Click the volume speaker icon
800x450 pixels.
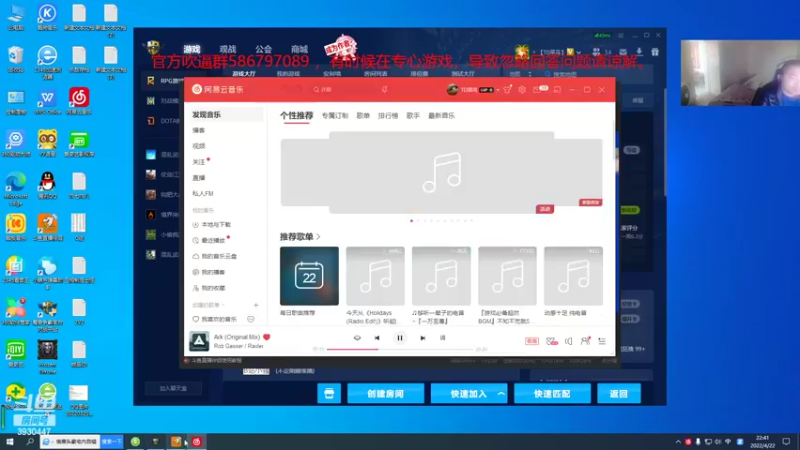pyautogui.click(x=568, y=341)
